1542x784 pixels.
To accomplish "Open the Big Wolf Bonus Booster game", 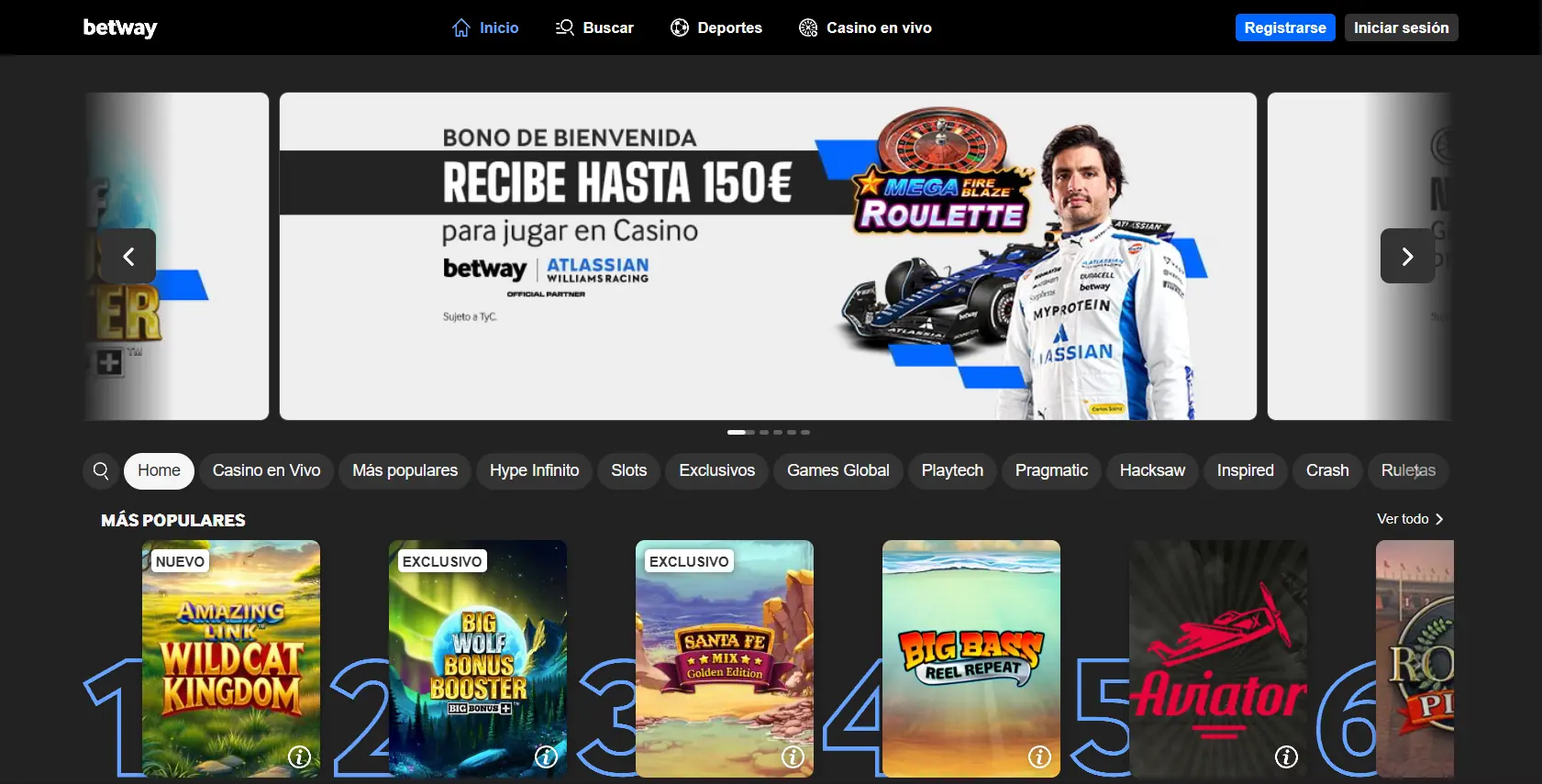I will 478,658.
